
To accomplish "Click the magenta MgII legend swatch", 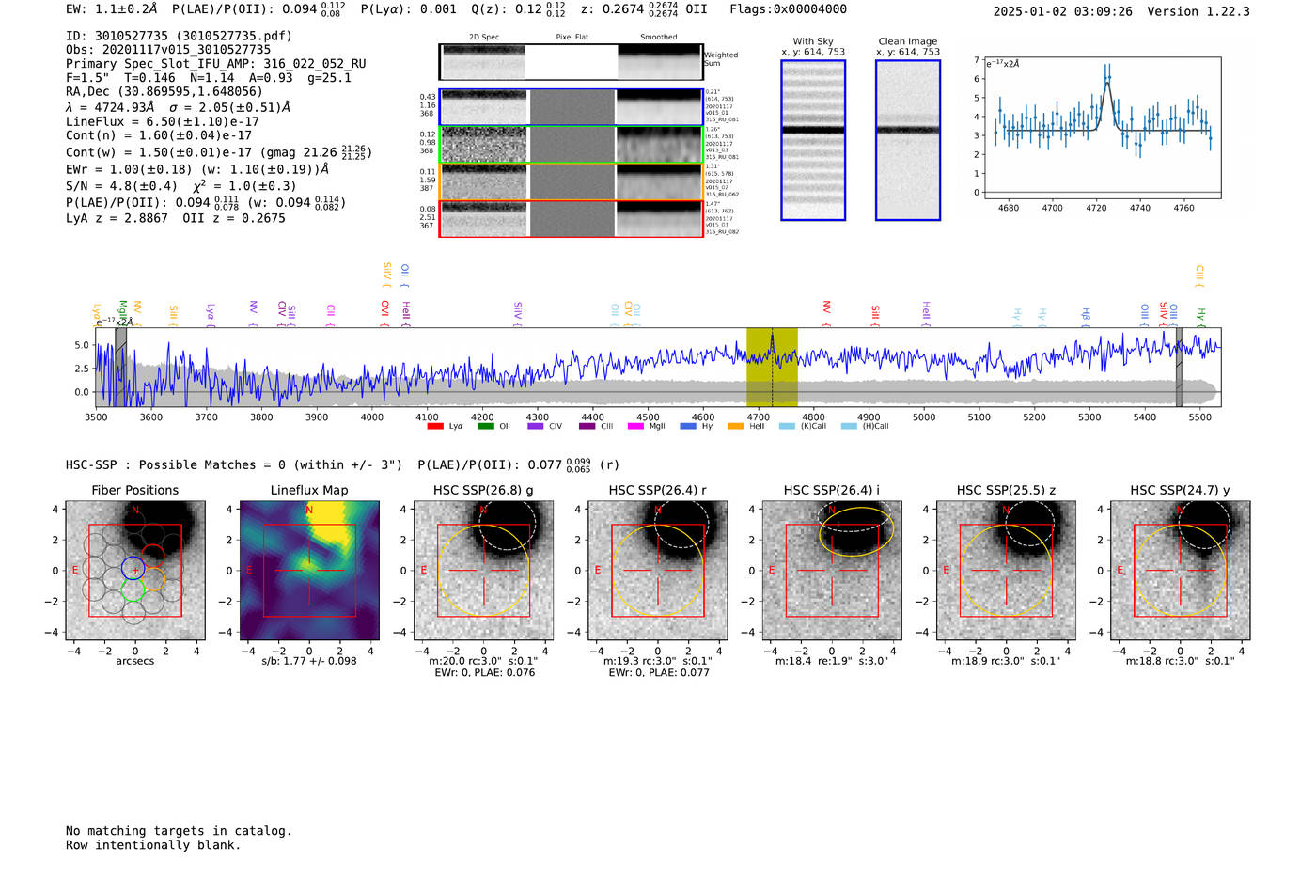I will point(636,426).
